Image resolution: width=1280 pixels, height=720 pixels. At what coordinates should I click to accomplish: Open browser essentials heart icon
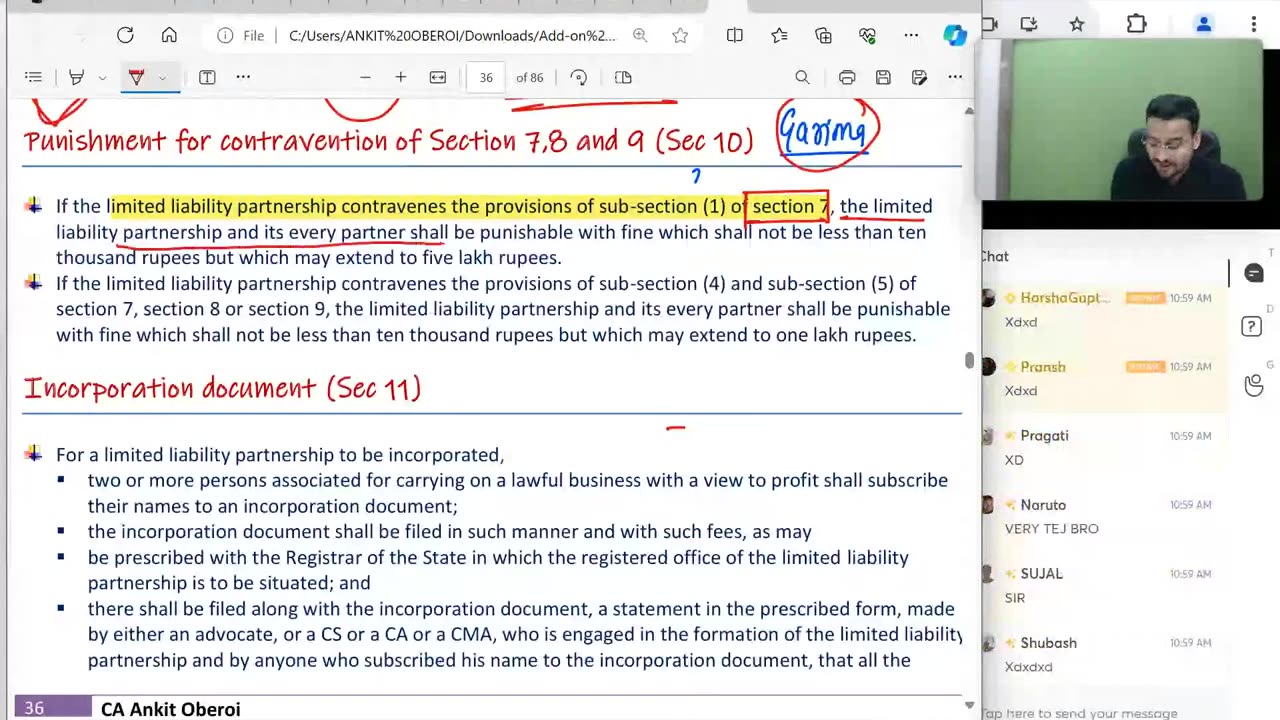point(867,35)
